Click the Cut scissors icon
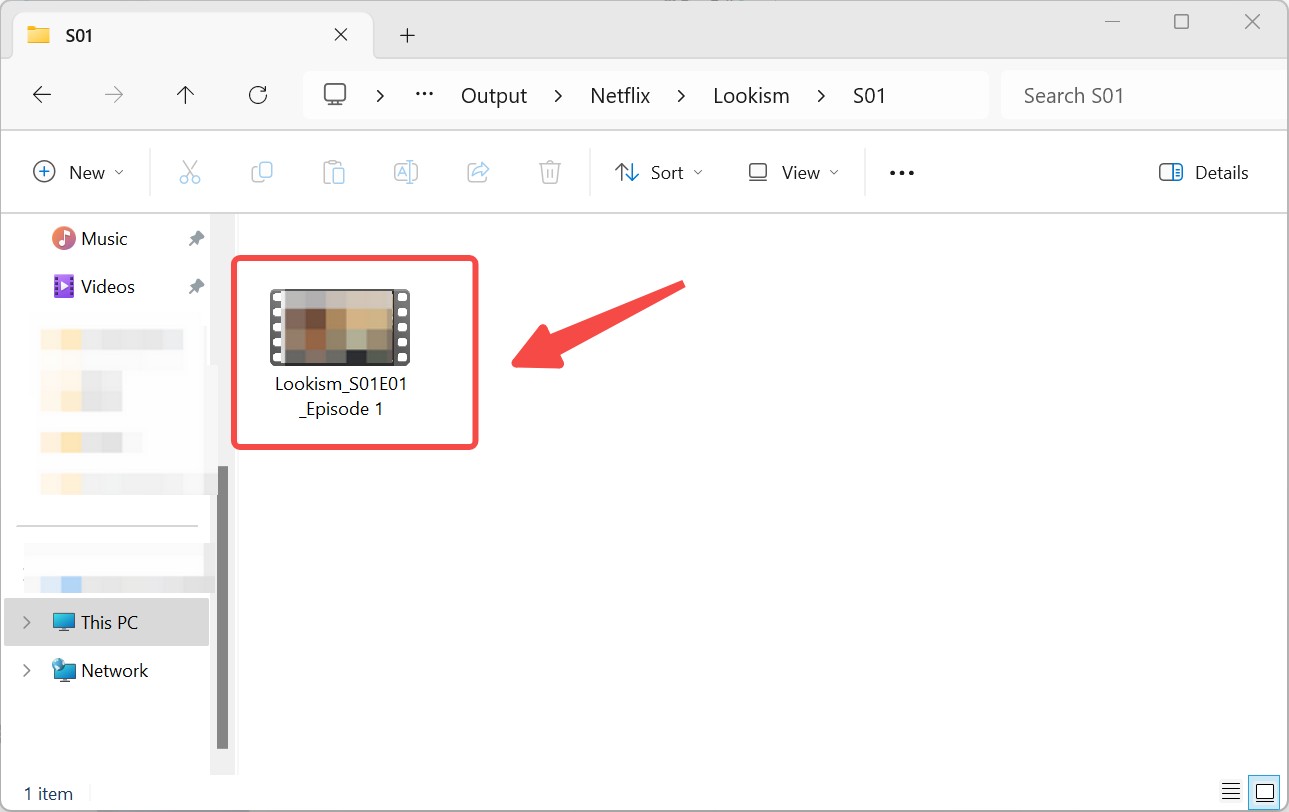The image size is (1289, 812). [190, 172]
